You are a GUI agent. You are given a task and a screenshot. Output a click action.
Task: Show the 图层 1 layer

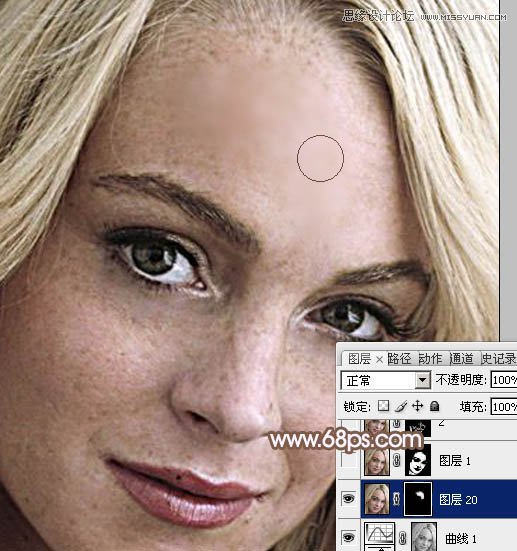click(348, 460)
